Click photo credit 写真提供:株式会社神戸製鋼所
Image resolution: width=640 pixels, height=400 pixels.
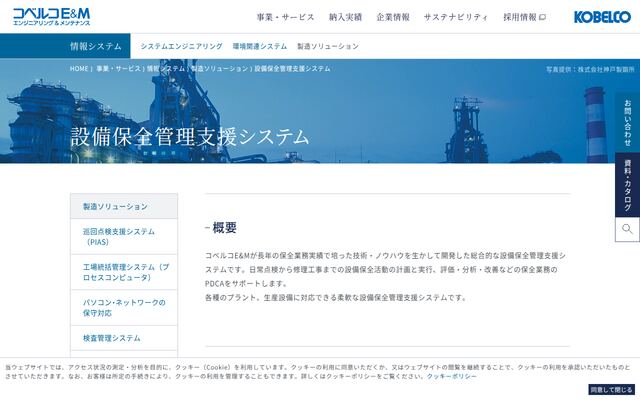pos(590,69)
